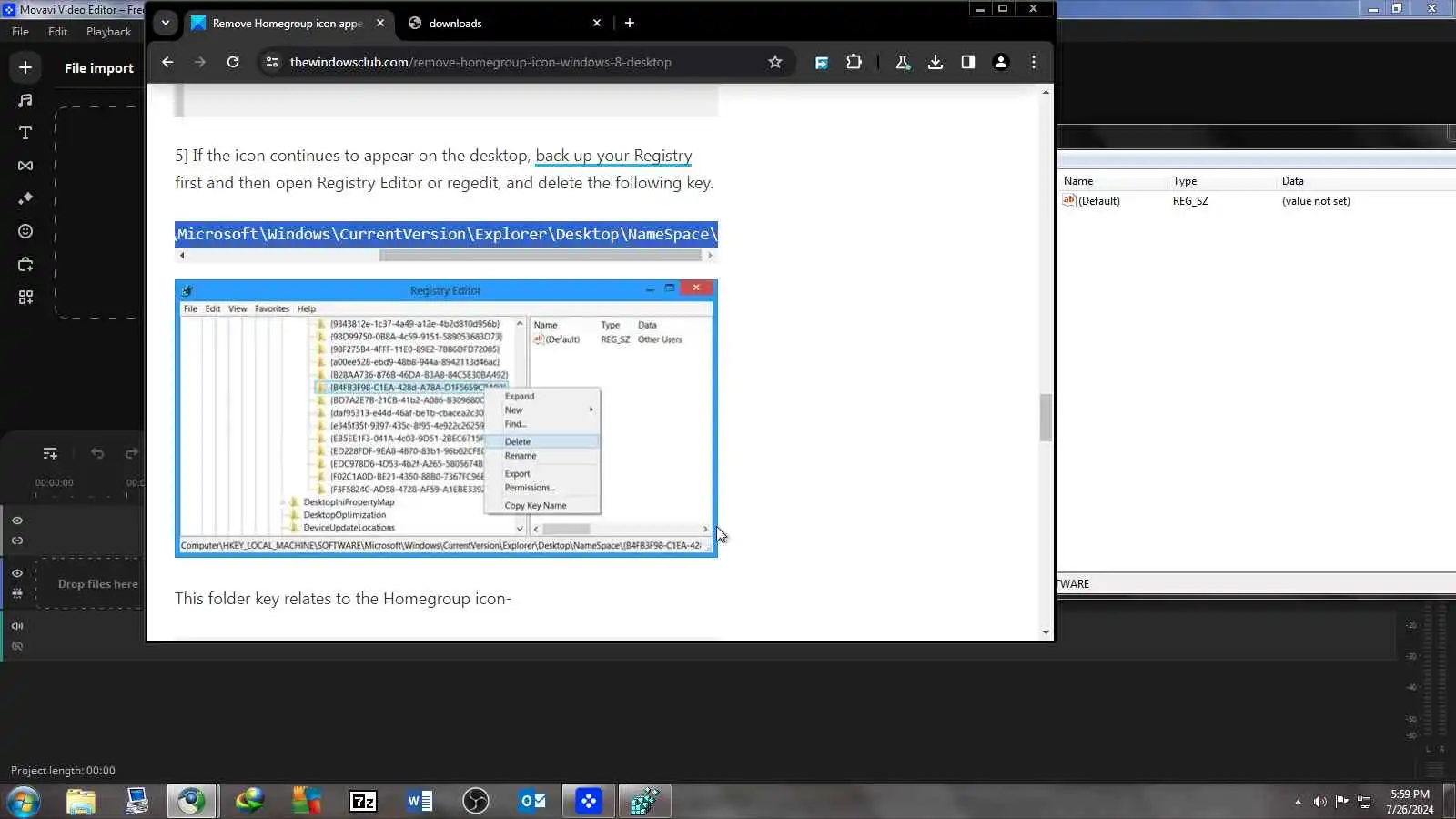This screenshot has height=819, width=1456.
Task: Open Chrome Extensions puzzle icon
Action: (854, 62)
